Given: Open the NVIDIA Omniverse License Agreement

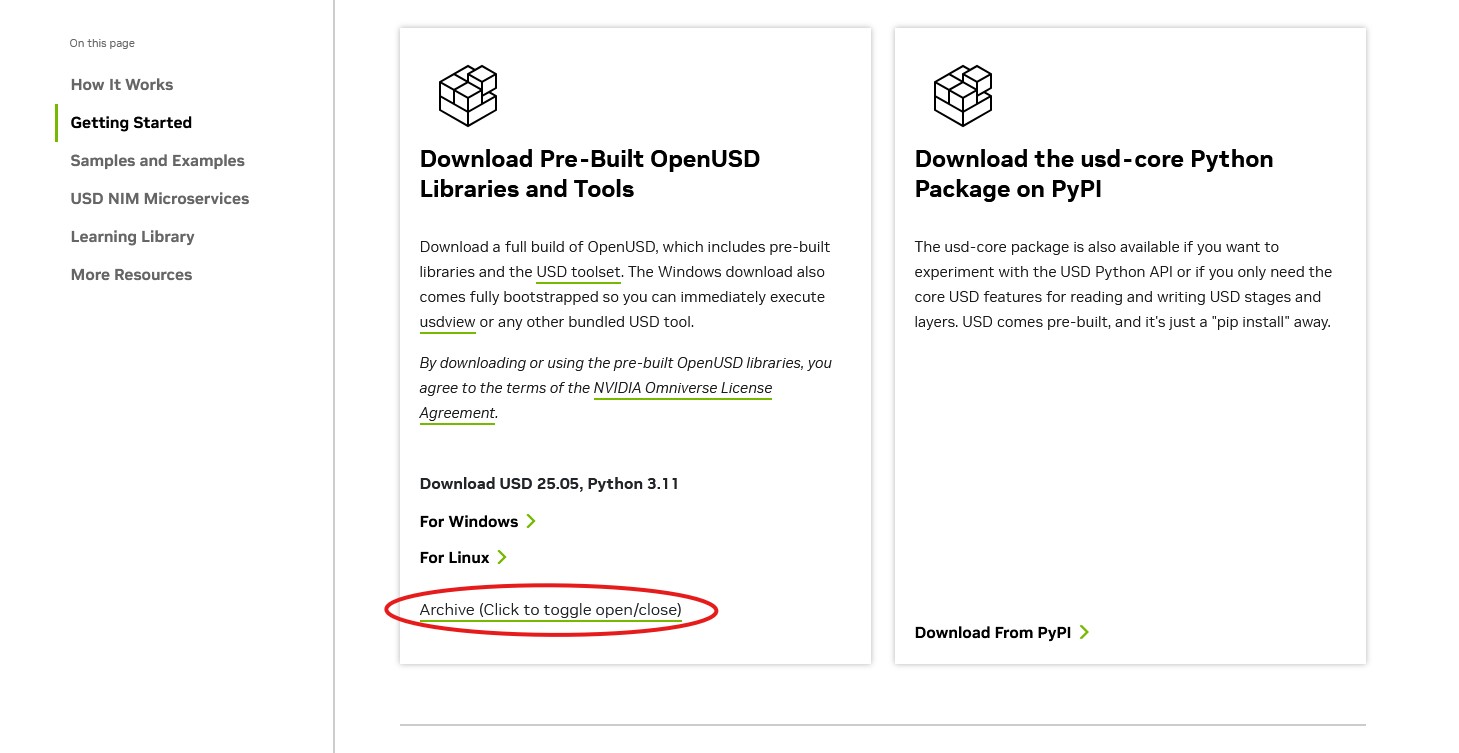Looking at the screenshot, I should point(682,388).
